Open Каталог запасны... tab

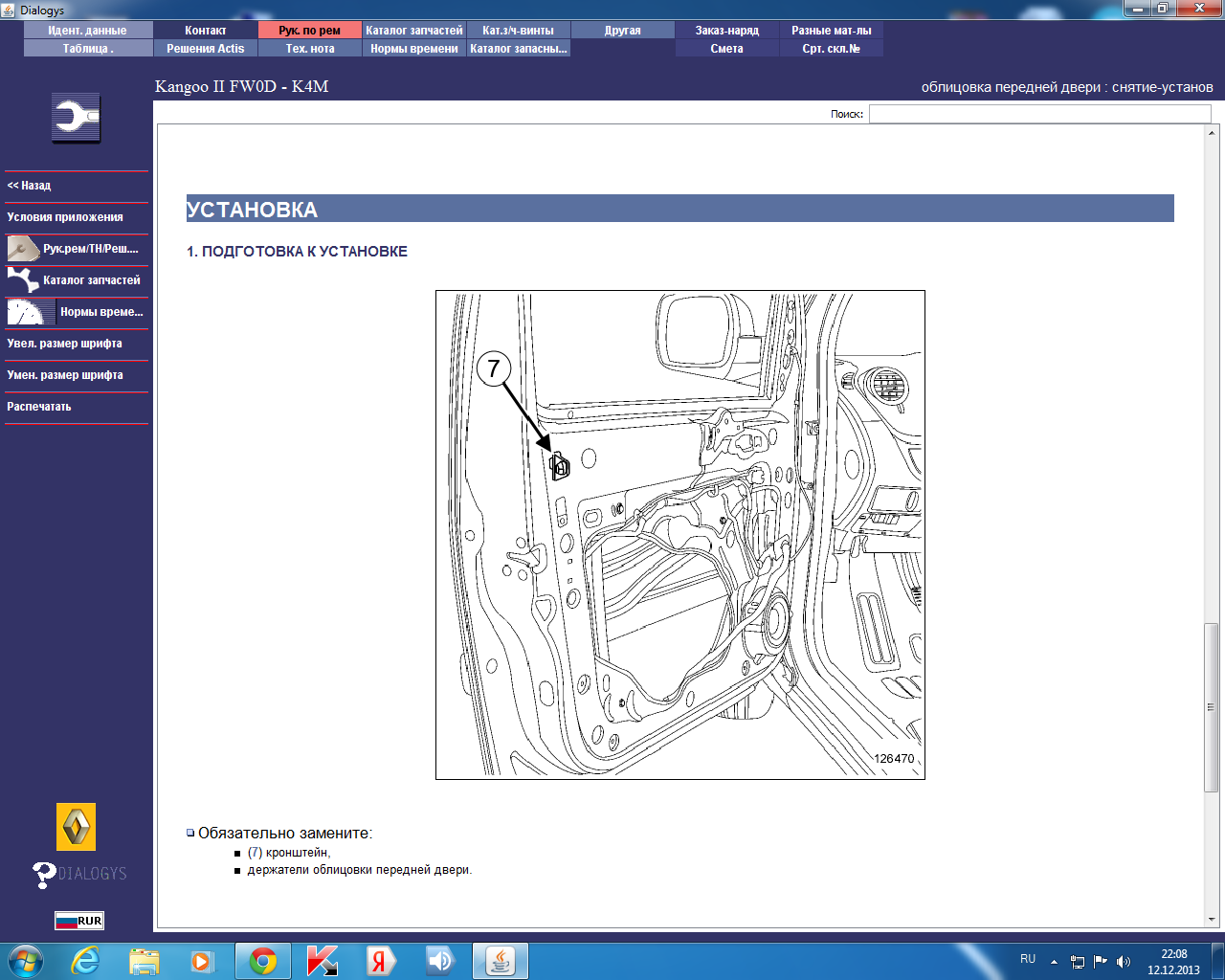(x=519, y=49)
